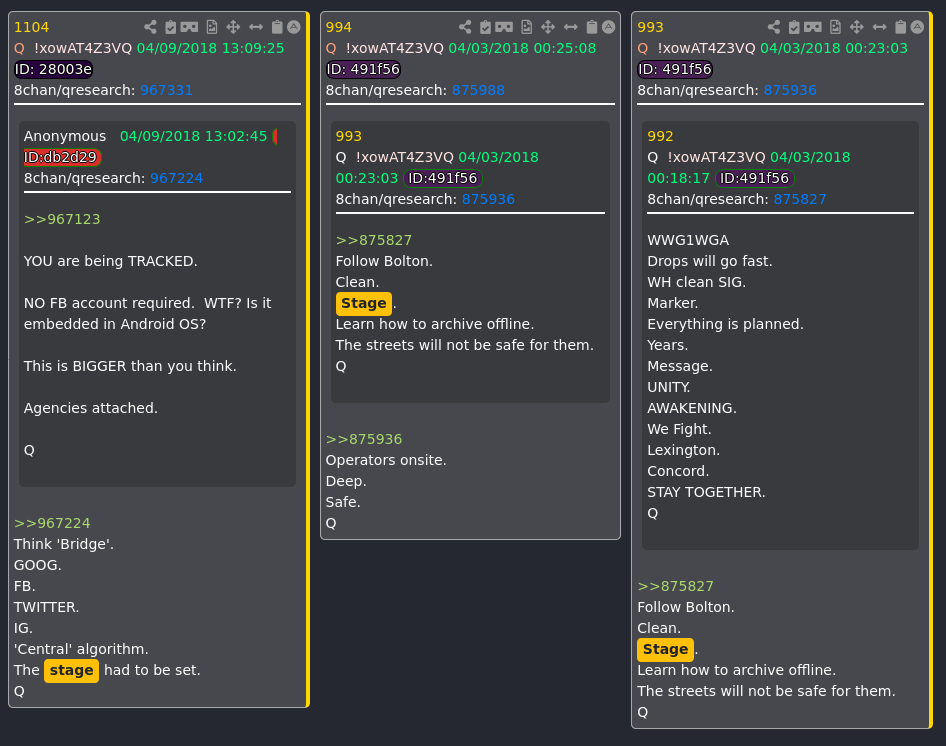
Task: Click timestamp 04/09/2018 13:02:45
Action: click(x=194, y=136)
